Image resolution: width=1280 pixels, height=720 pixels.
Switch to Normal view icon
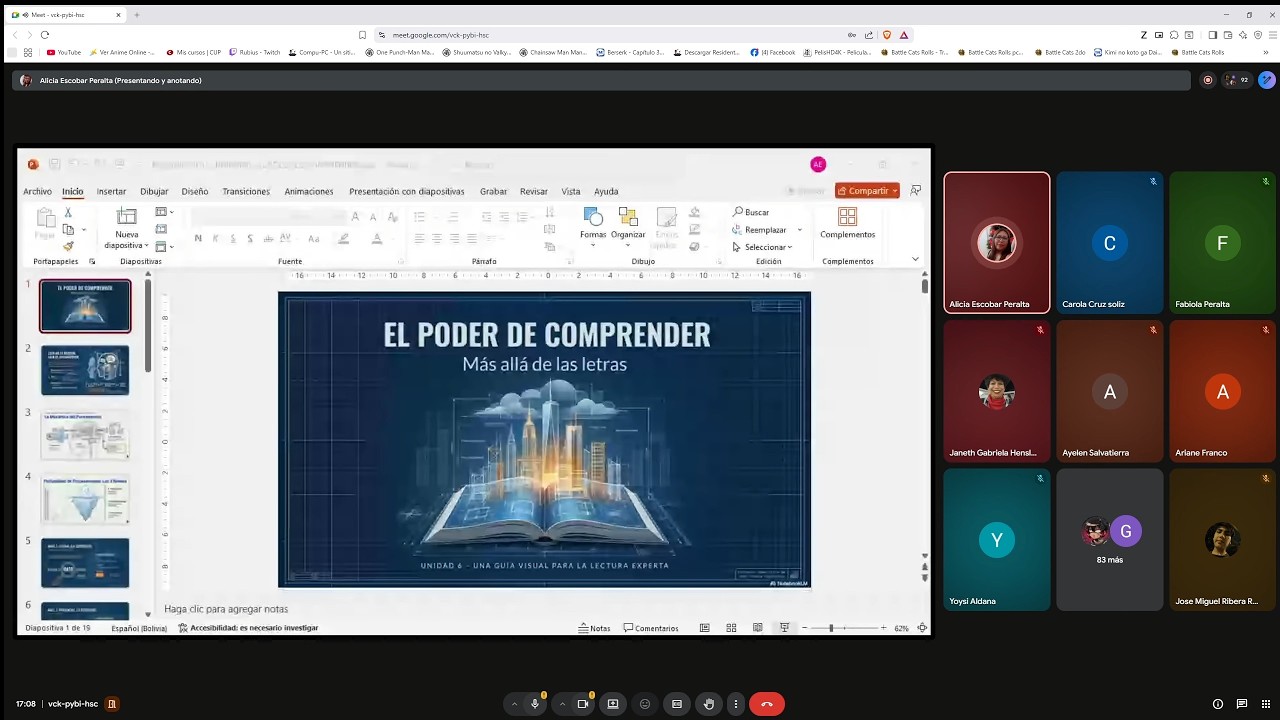click(705, 628)
